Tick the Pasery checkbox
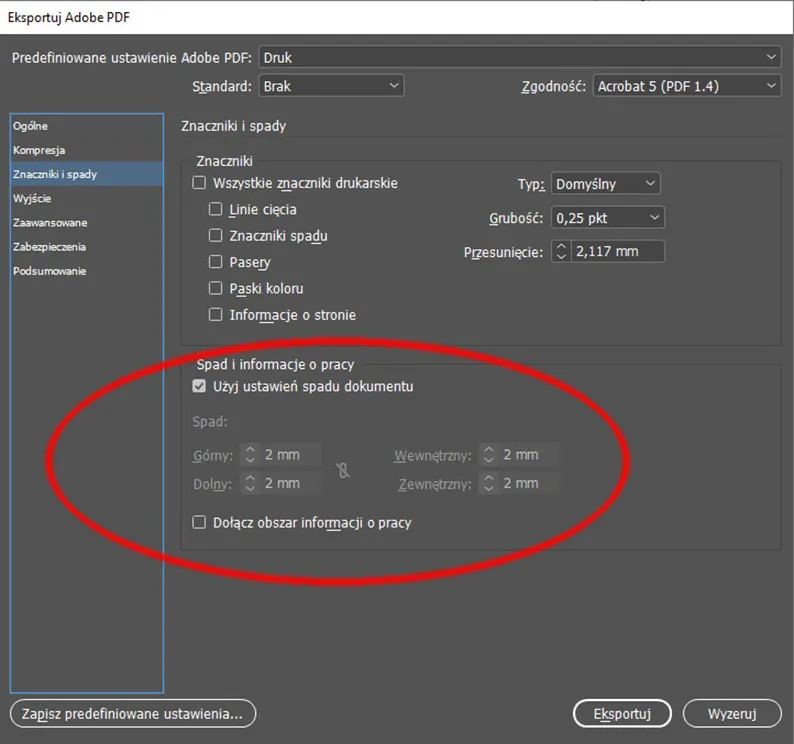The height and width of the screenshot is (744, 794). (x=215, y=262)
